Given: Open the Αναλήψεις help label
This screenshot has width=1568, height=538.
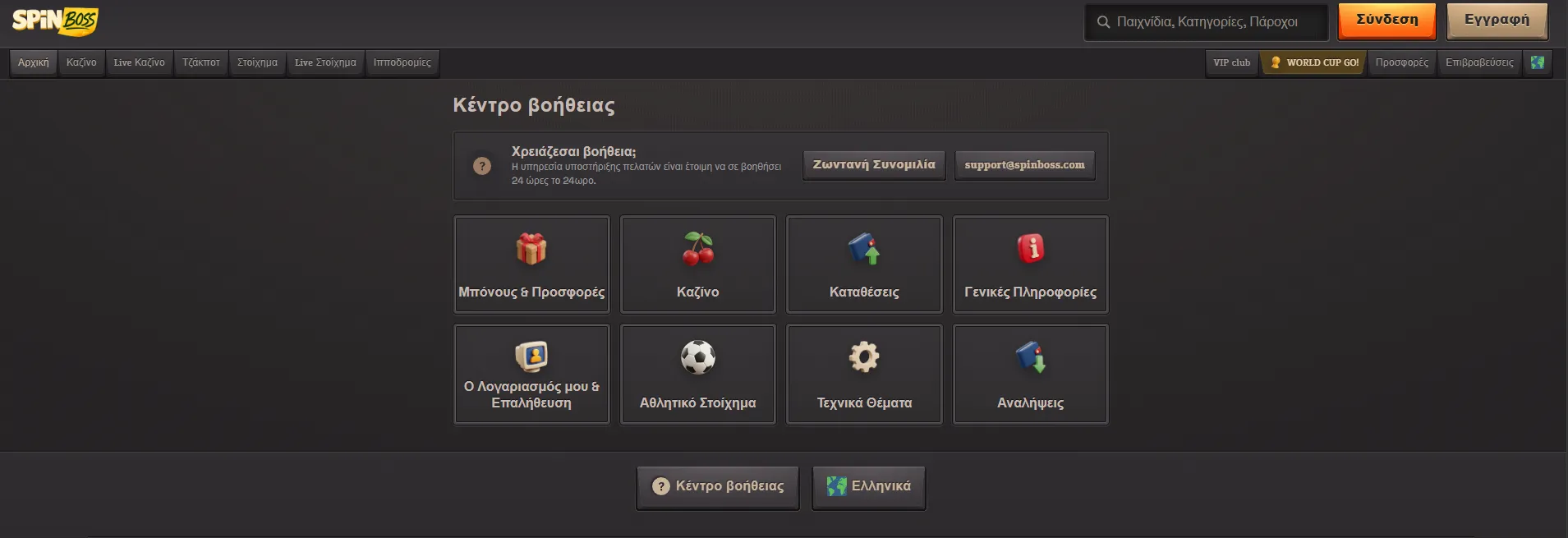Looking at the screenshot, I should click(x=1031, y=403).
